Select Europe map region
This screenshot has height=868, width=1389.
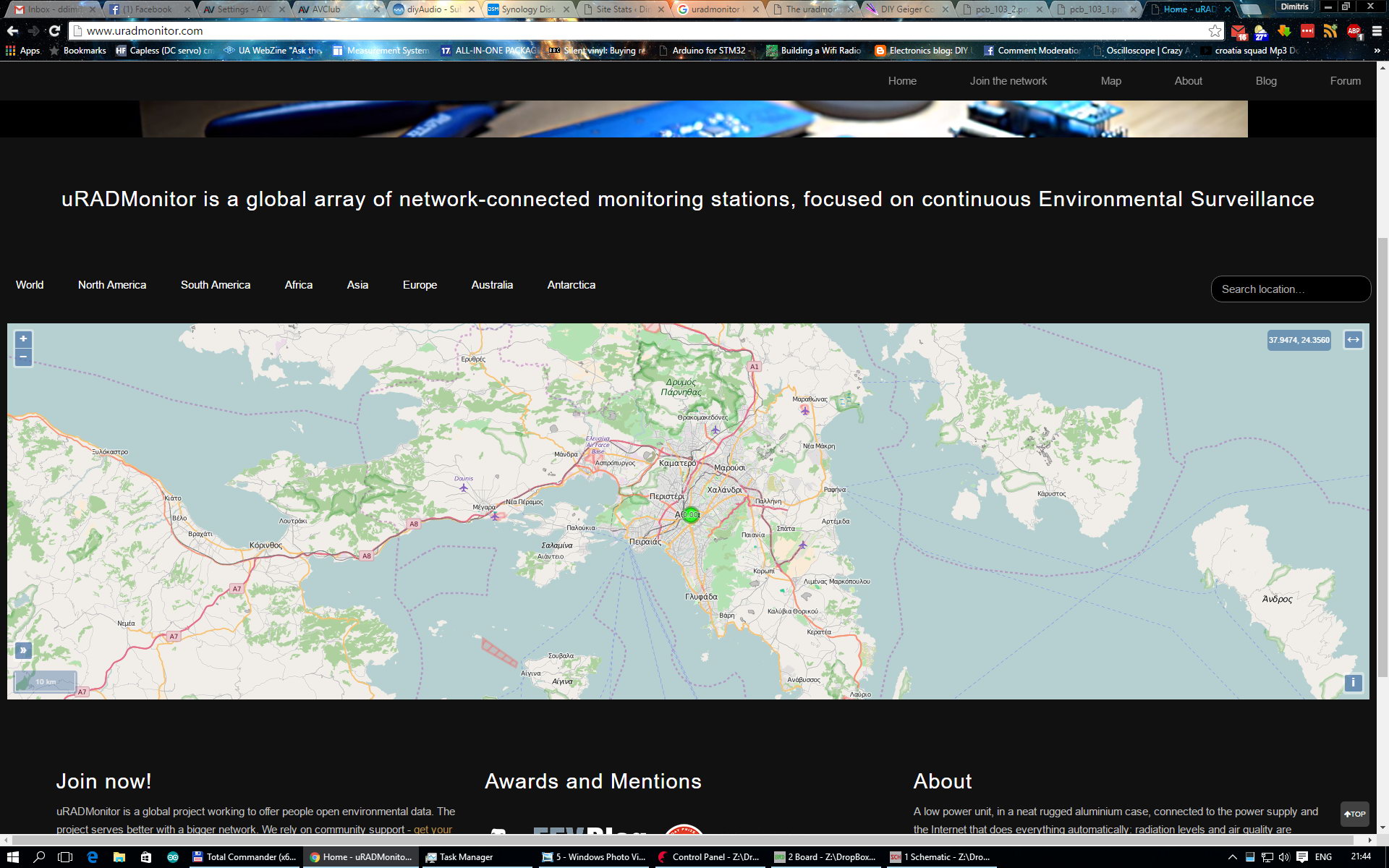(x=420, y=285)
